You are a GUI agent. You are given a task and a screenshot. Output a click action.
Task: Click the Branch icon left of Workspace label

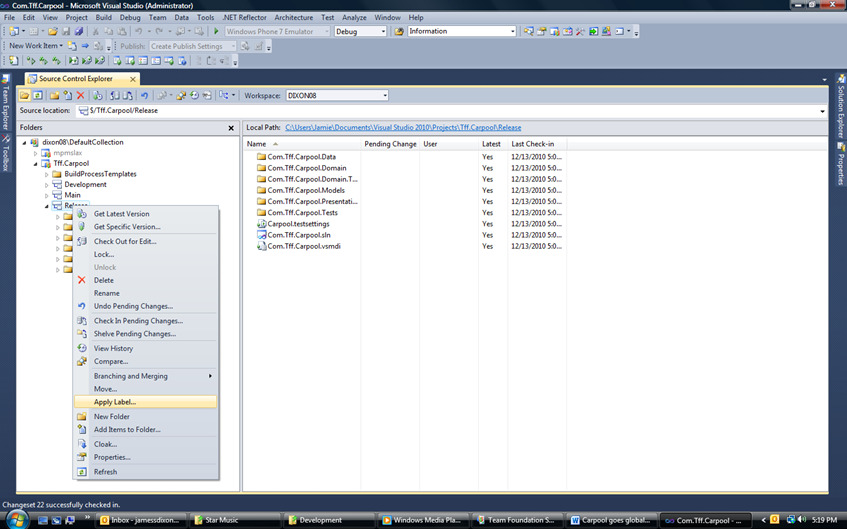[224, 96]
